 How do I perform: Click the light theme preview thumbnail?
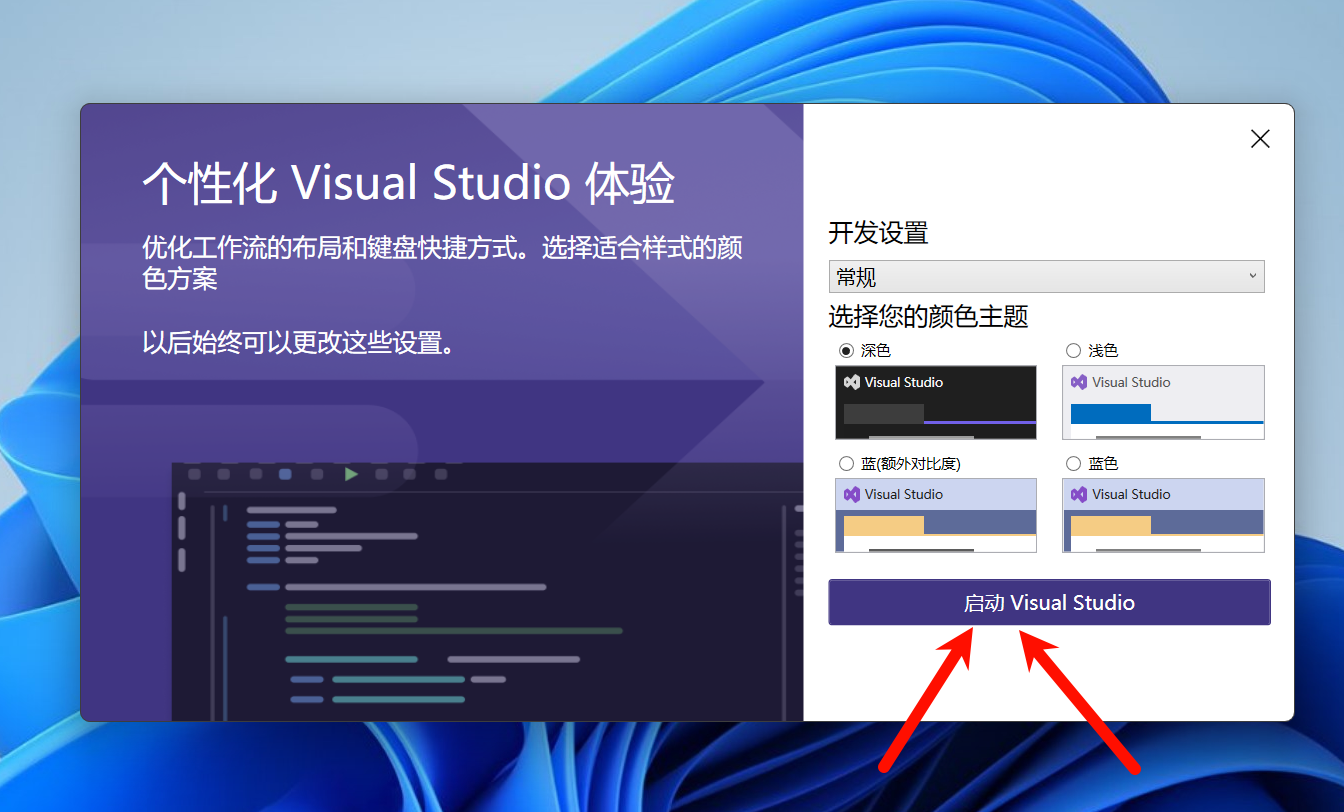(x=1163, y=402)
